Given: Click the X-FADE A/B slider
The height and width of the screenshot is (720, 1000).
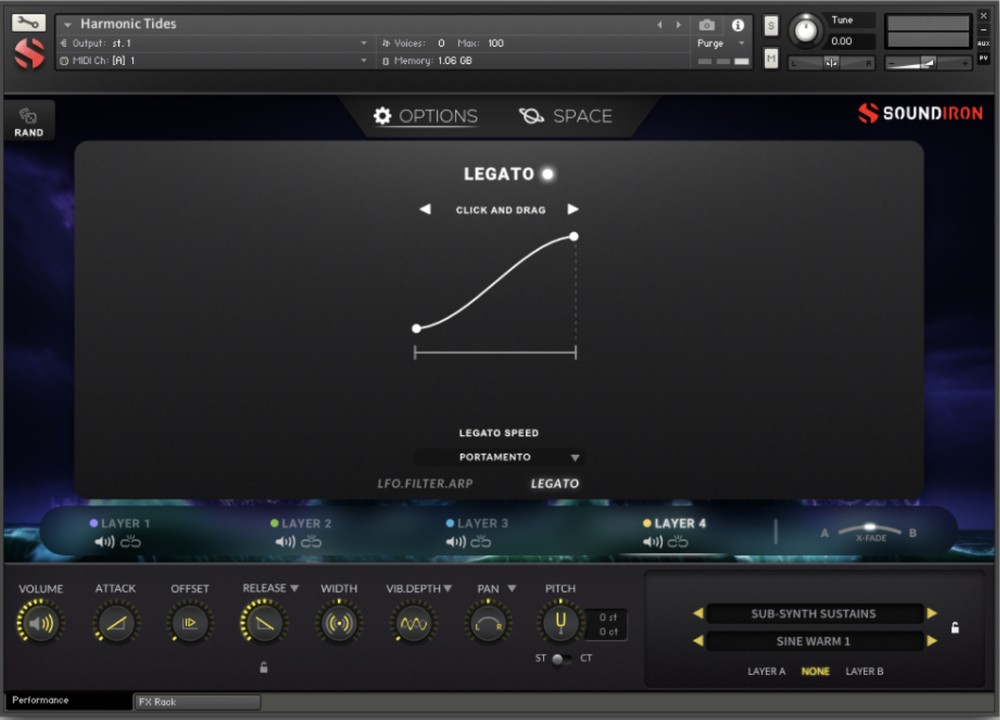Looking at the screenshot, I should tap(868, 529).
